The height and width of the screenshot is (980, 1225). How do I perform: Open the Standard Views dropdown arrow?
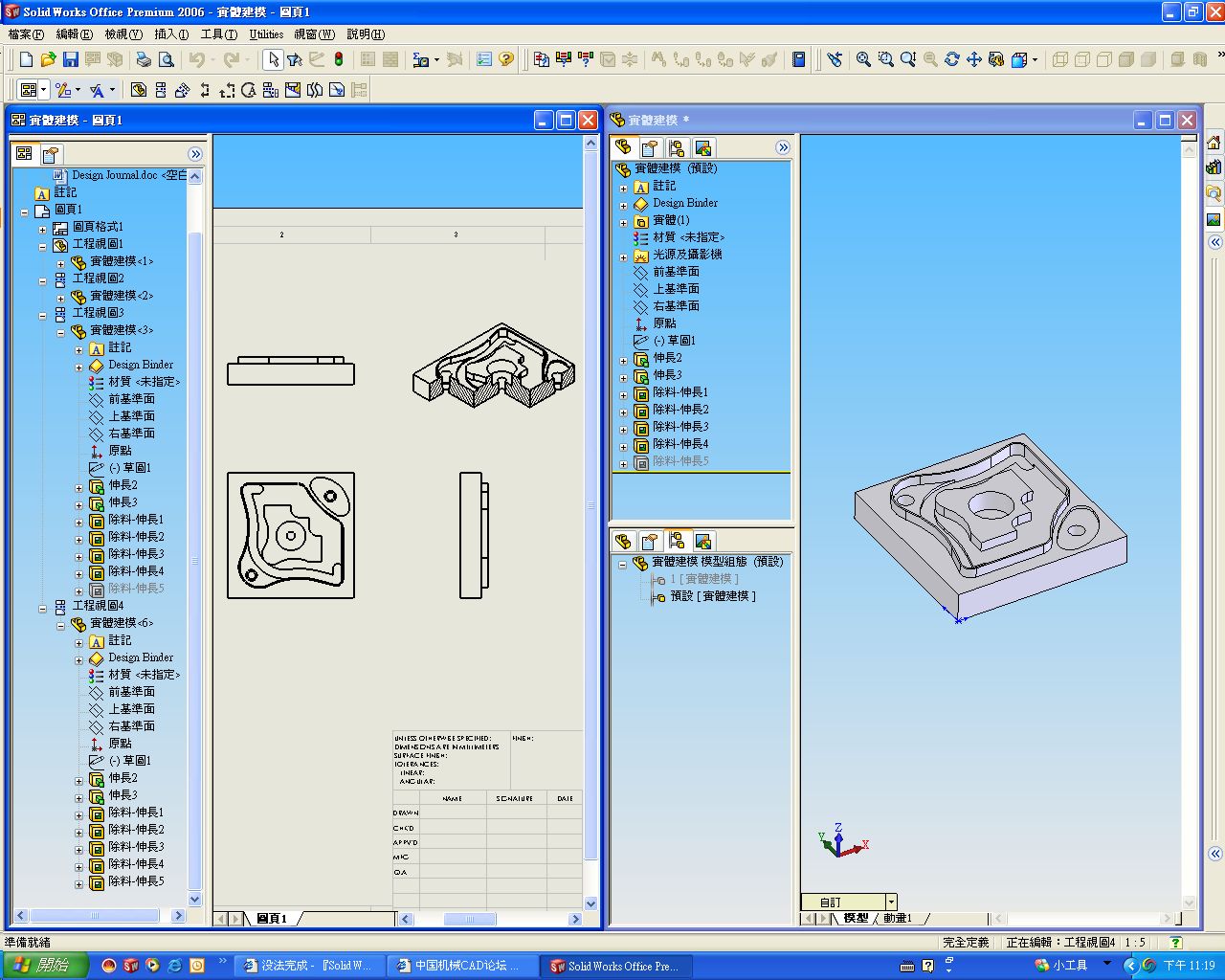coord(1035,59)
